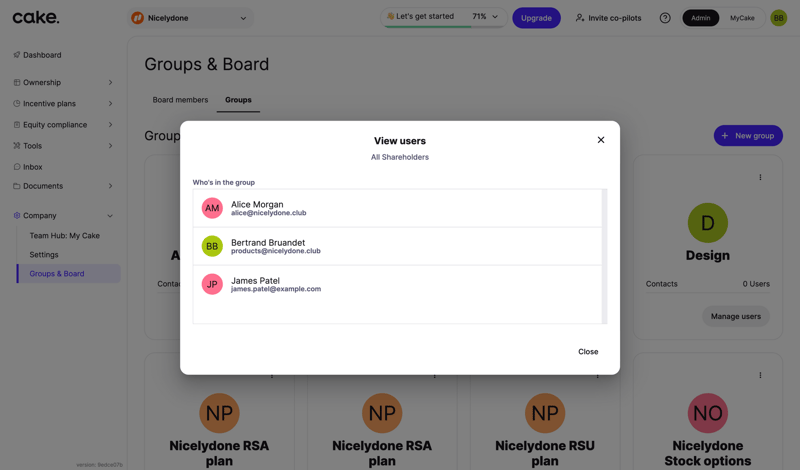The height and width of the screenshot is (470, 800).
Task: Open the Dashboard sidebar icon
Action: coord(17,55)
